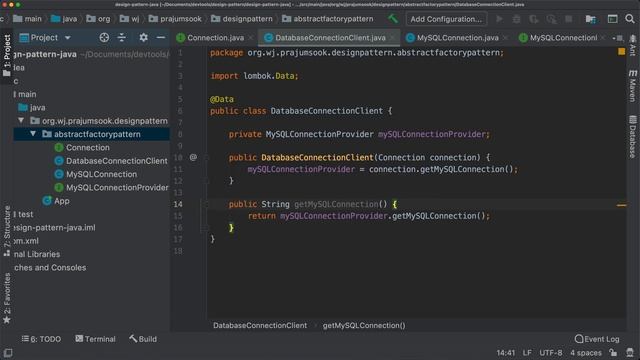Screen dimensions: 640x360
Task: Click the 14:41 line column indicator
Action: click(506, 353)
